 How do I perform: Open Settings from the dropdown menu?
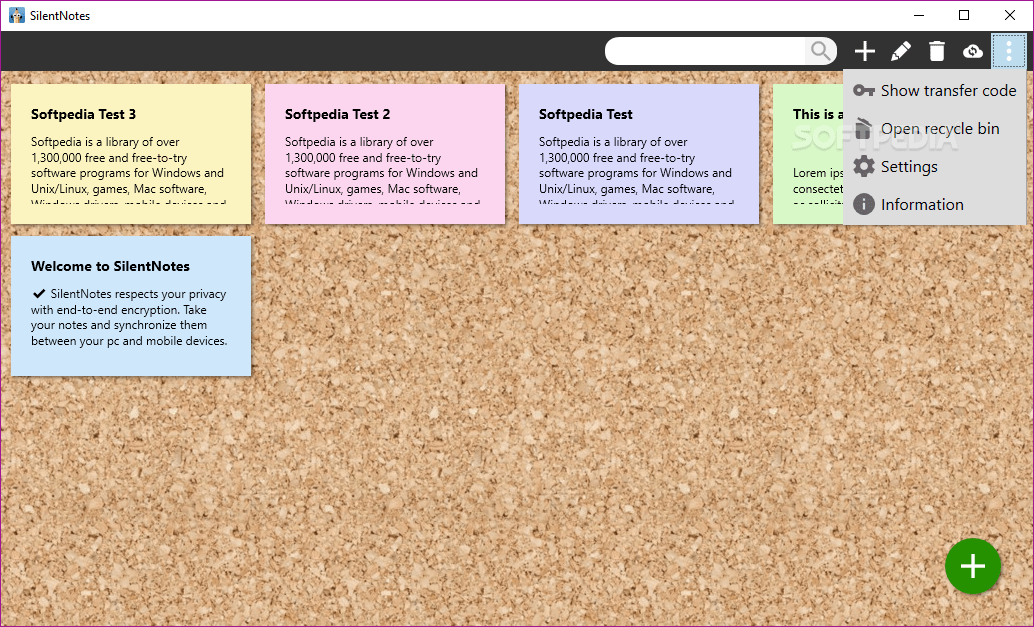tap(934, 166)
